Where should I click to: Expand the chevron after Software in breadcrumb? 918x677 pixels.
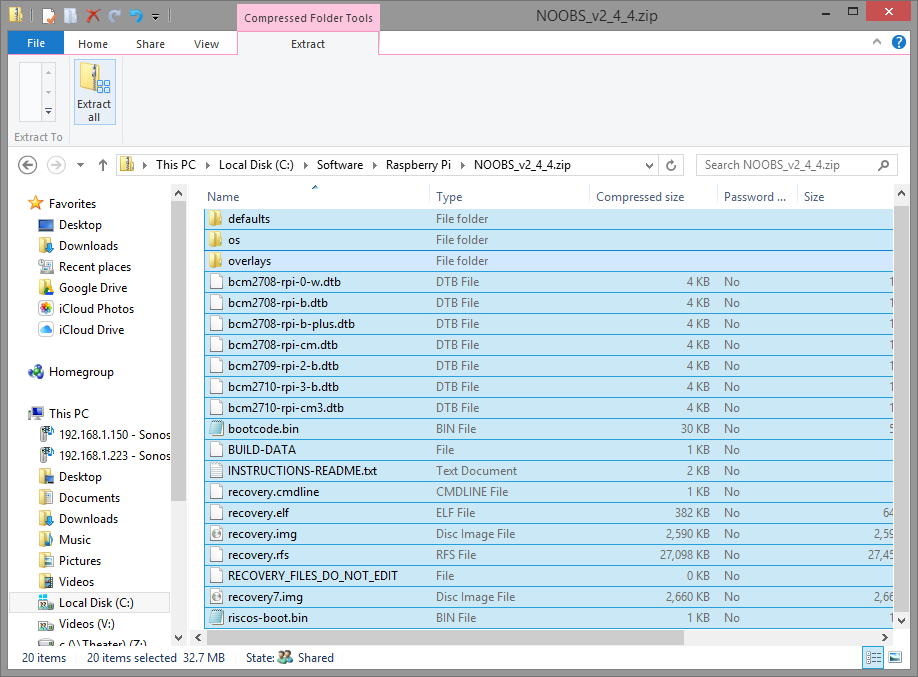375,166
